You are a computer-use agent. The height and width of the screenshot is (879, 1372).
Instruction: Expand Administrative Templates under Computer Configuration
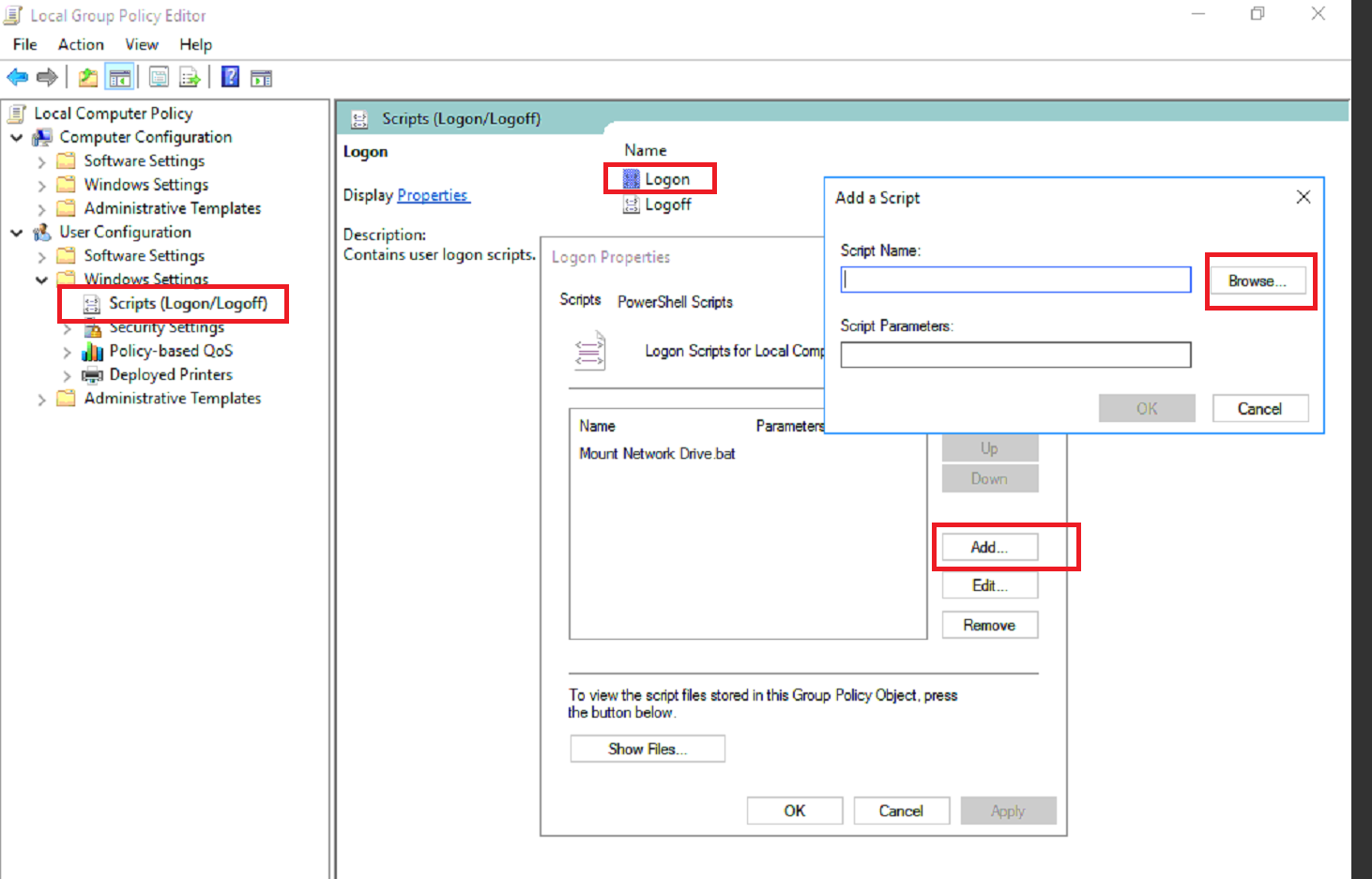41,208
